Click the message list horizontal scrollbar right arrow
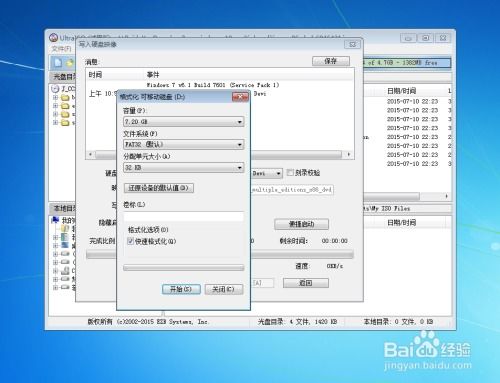500x383 pixels. [349, 154]
